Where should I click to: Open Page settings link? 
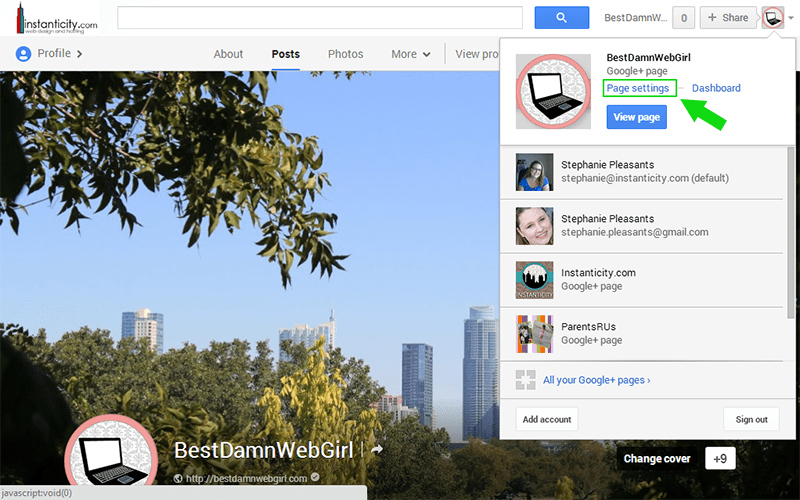[x=638, y=88]
